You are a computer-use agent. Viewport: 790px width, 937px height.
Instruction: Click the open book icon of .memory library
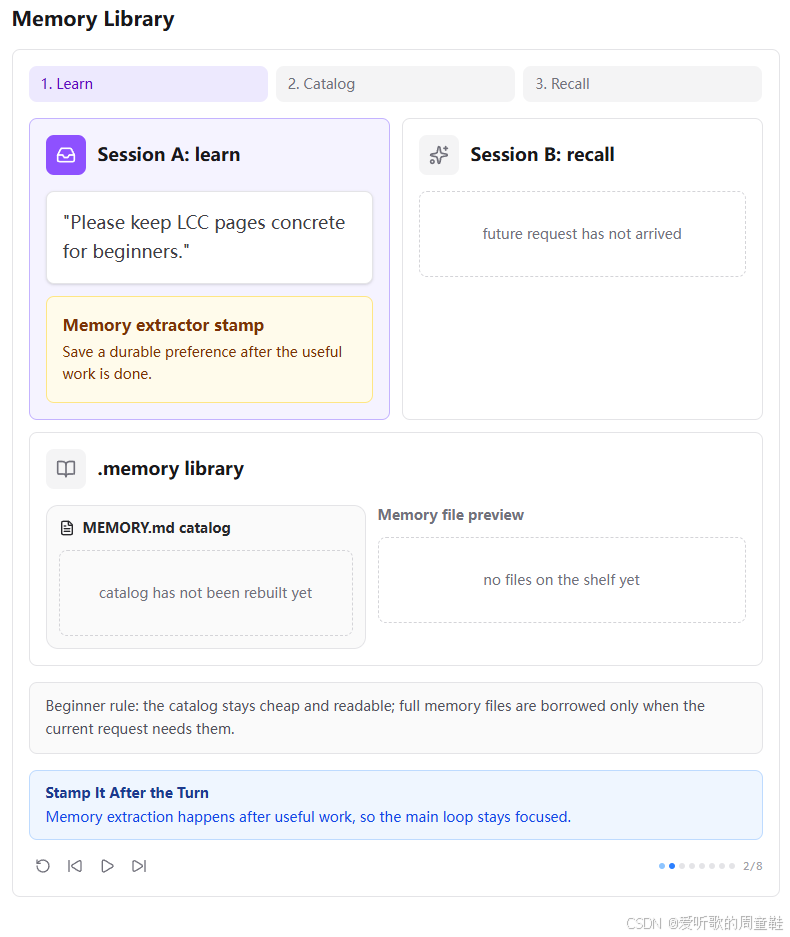66,468
